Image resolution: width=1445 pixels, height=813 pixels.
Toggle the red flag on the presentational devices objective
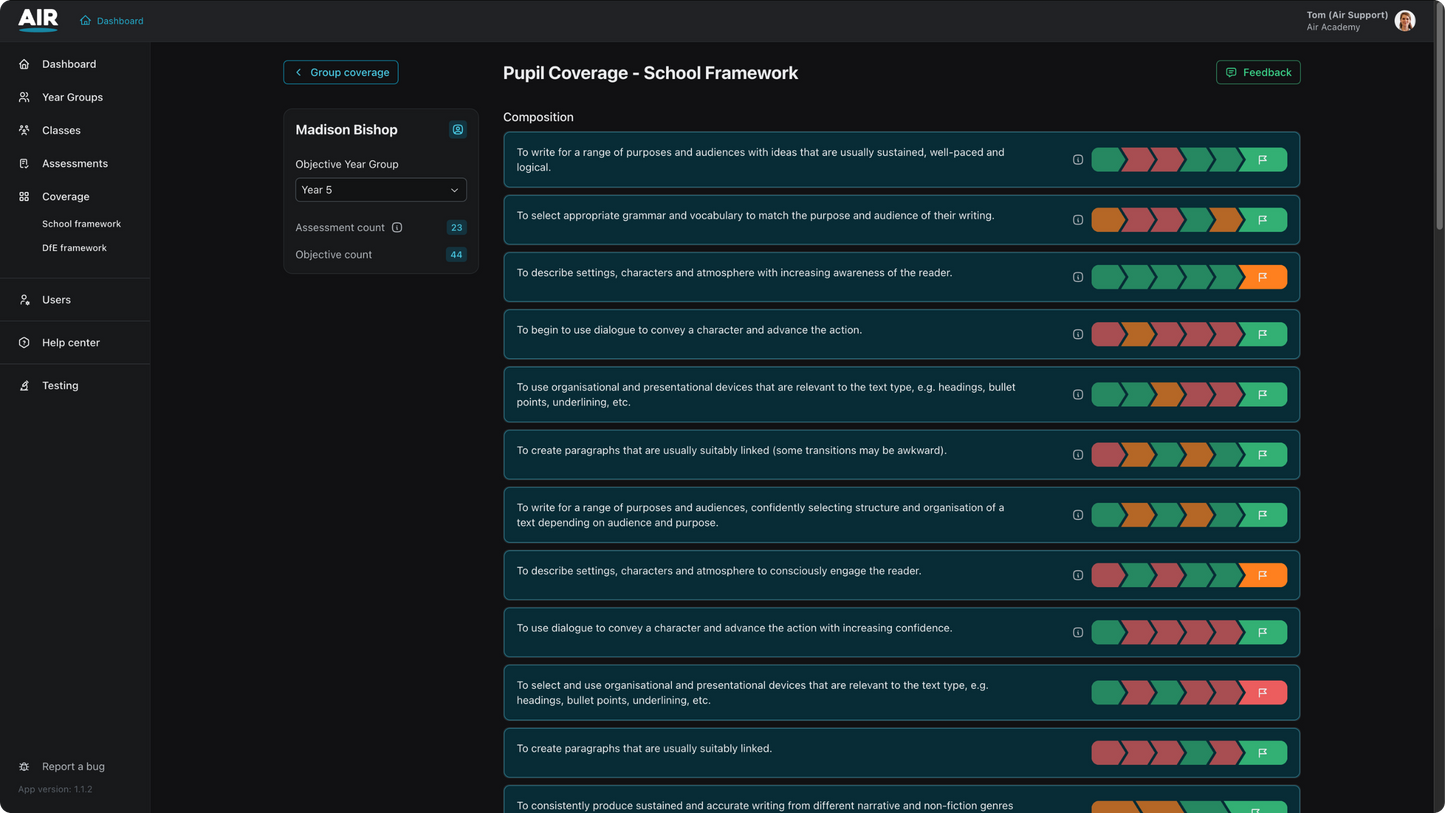tap(1262, 692)
